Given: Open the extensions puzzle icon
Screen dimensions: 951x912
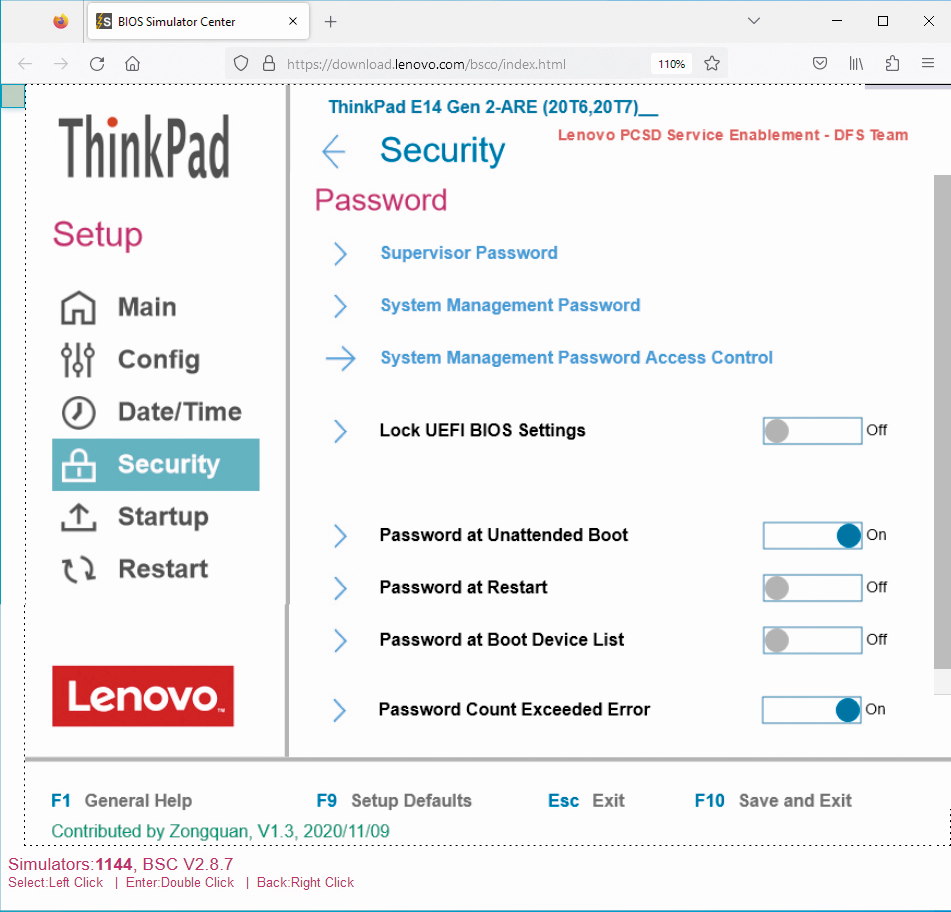Looking at the screenshot, I should point(892,63).
